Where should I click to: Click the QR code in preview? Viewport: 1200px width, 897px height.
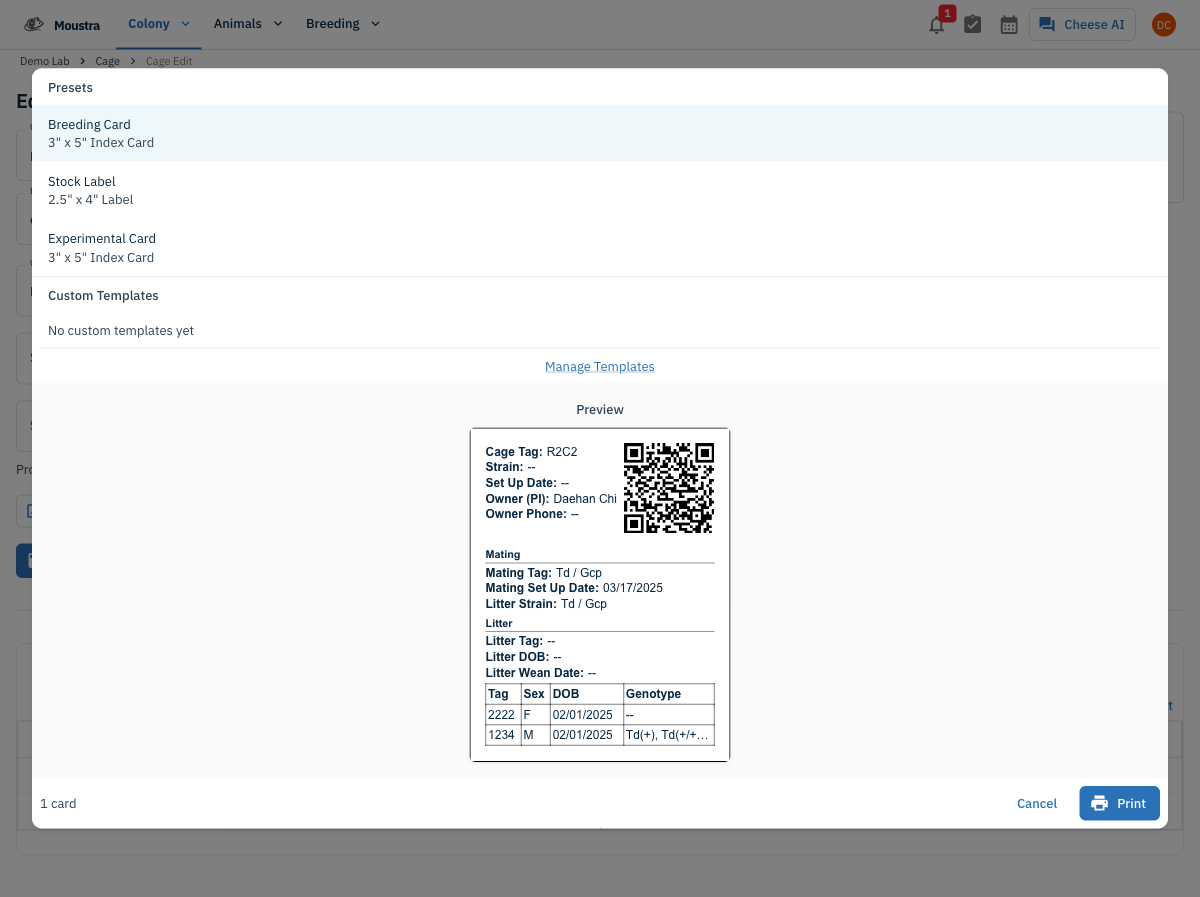coord(669,488)
